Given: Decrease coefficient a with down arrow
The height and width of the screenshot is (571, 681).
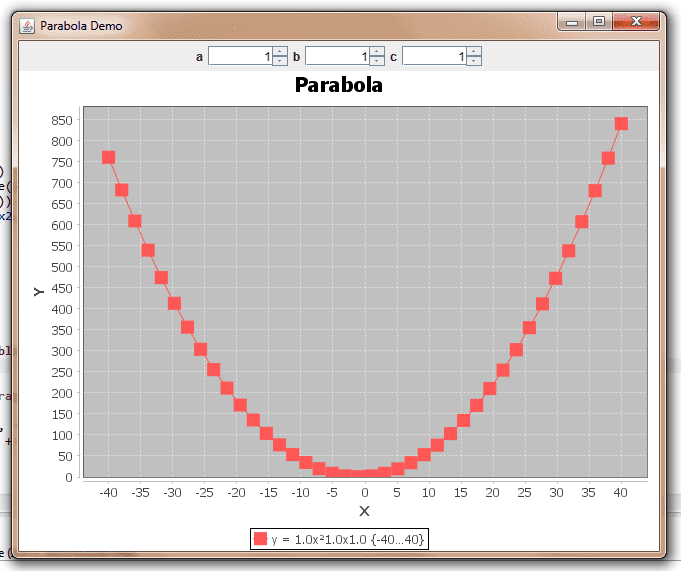Looking at the screenshot, I should point(280,61).
